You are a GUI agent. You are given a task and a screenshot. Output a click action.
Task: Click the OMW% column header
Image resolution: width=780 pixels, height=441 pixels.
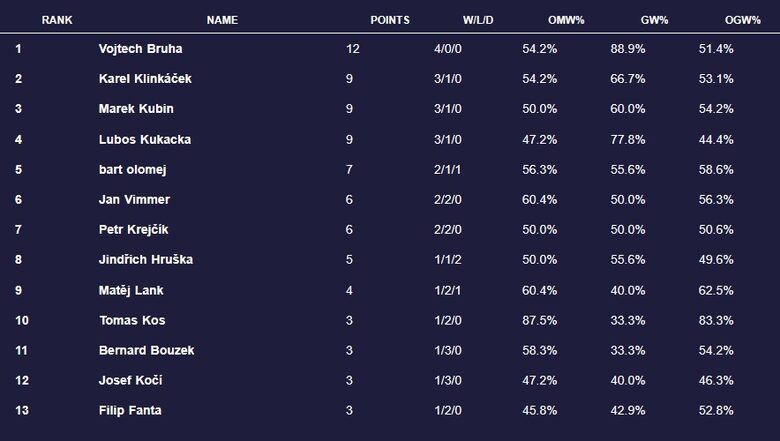566,20
